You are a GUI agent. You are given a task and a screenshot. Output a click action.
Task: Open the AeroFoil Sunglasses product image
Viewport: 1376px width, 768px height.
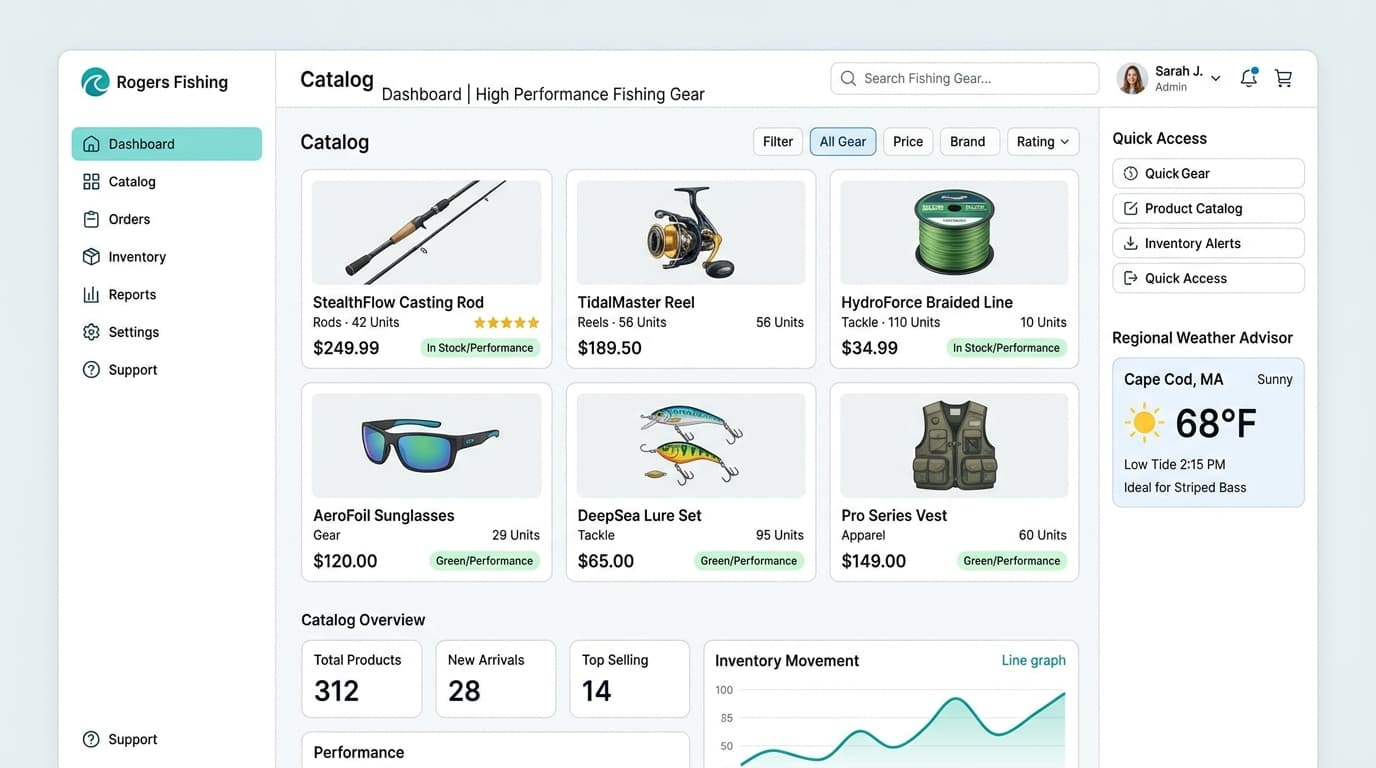[x=427, y=445]
